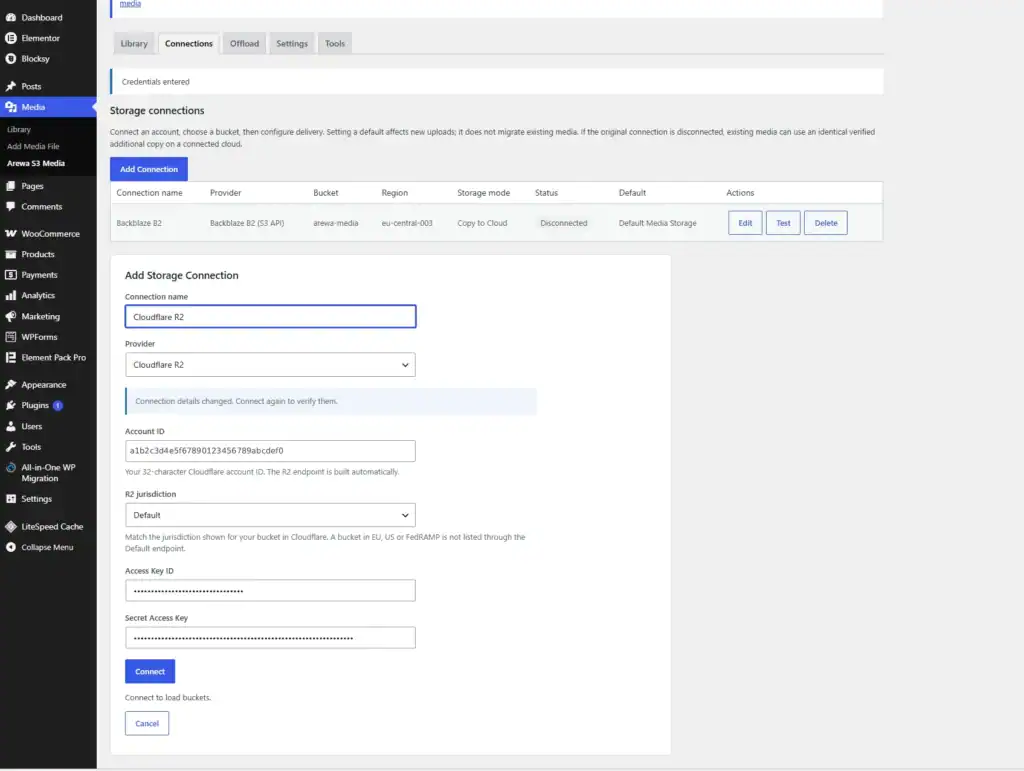Delete the Backblaze B2 connection

826,223
